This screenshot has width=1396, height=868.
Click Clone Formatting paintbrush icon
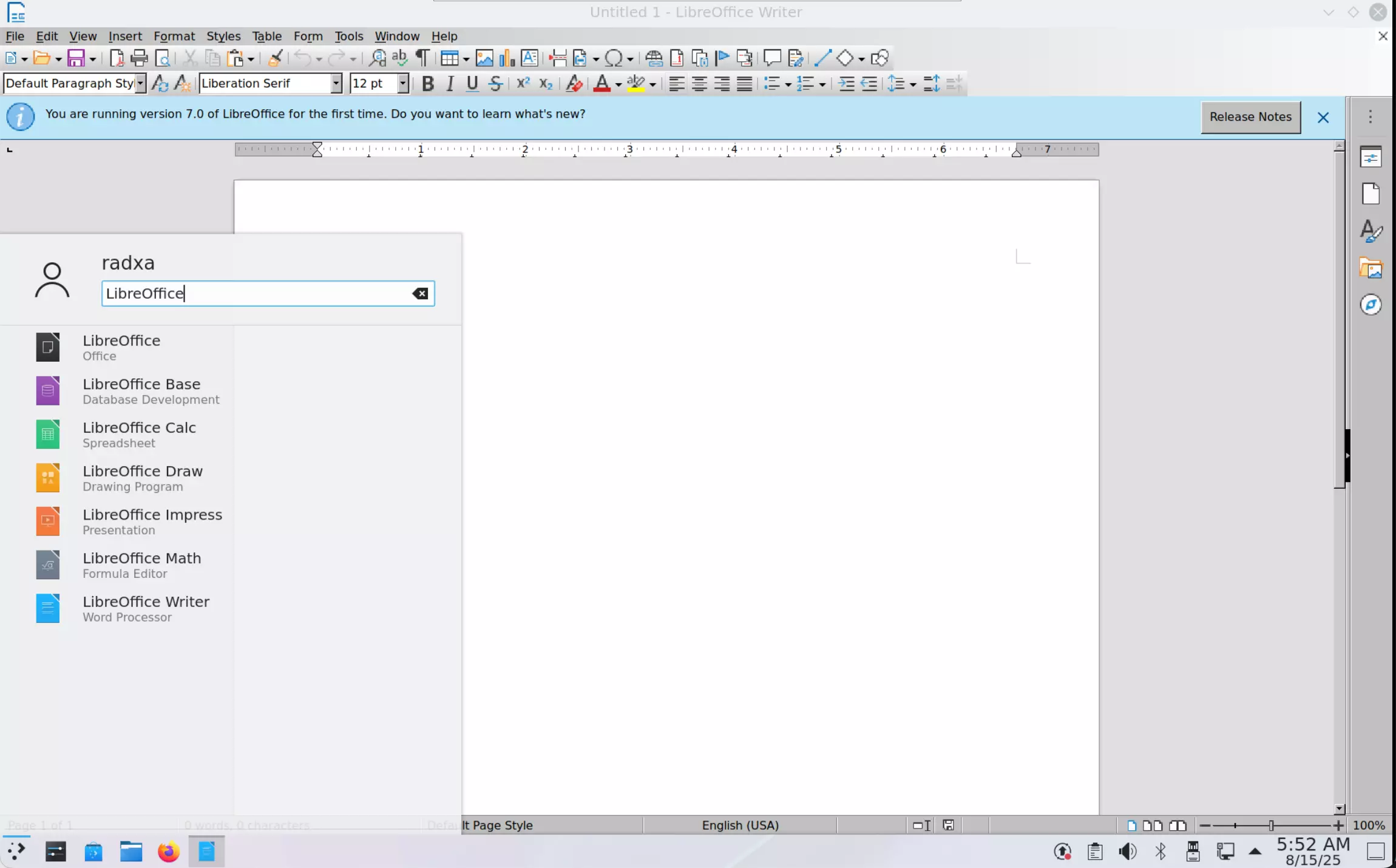[275, 58]
